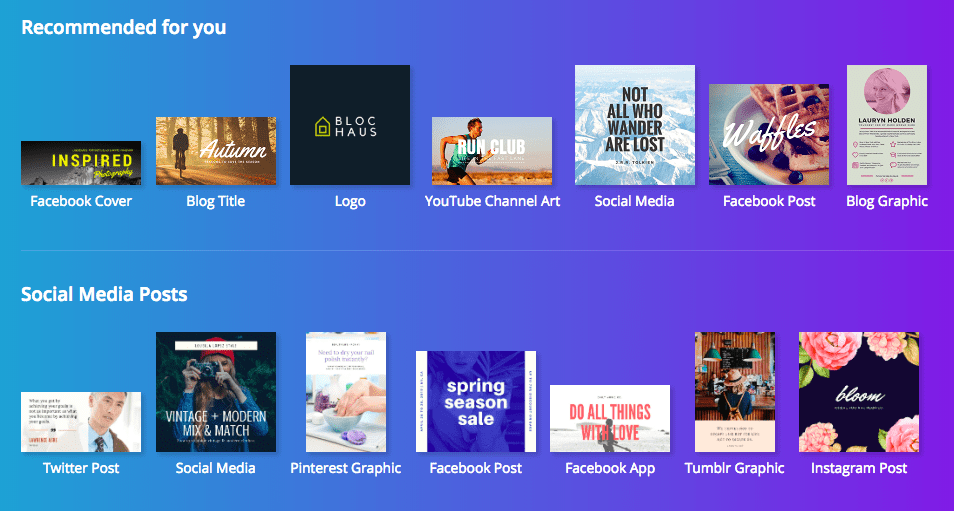954x511 pixels.
Task: Choose the Bloom Instagram Post thumbnail
Action: tap(859, 392)
